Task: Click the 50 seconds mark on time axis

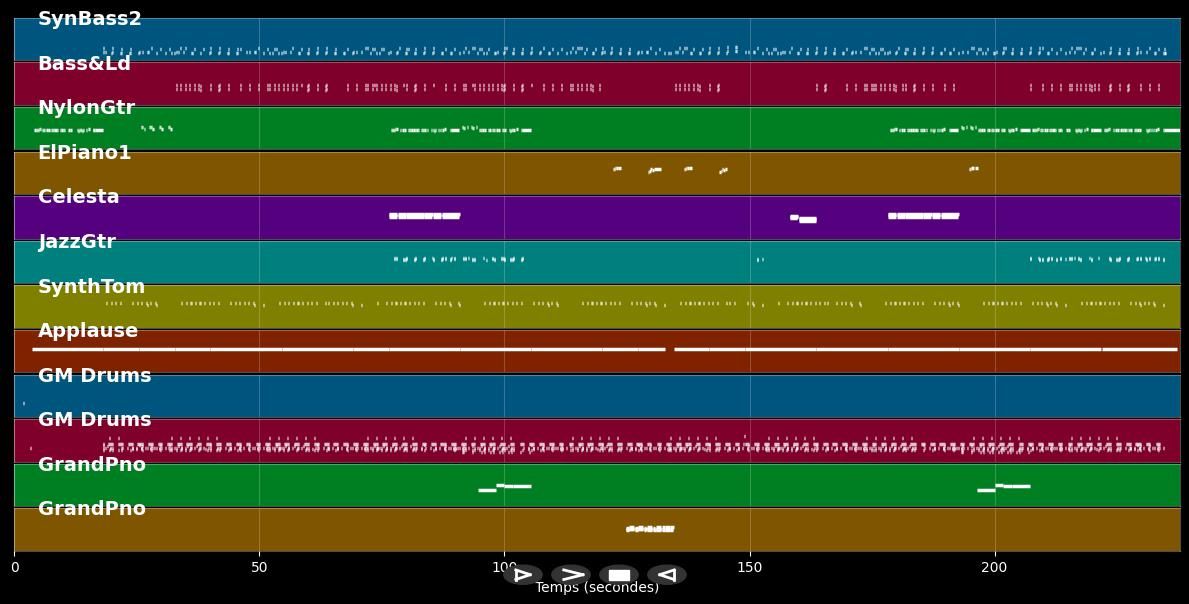Action: point(259,568)
